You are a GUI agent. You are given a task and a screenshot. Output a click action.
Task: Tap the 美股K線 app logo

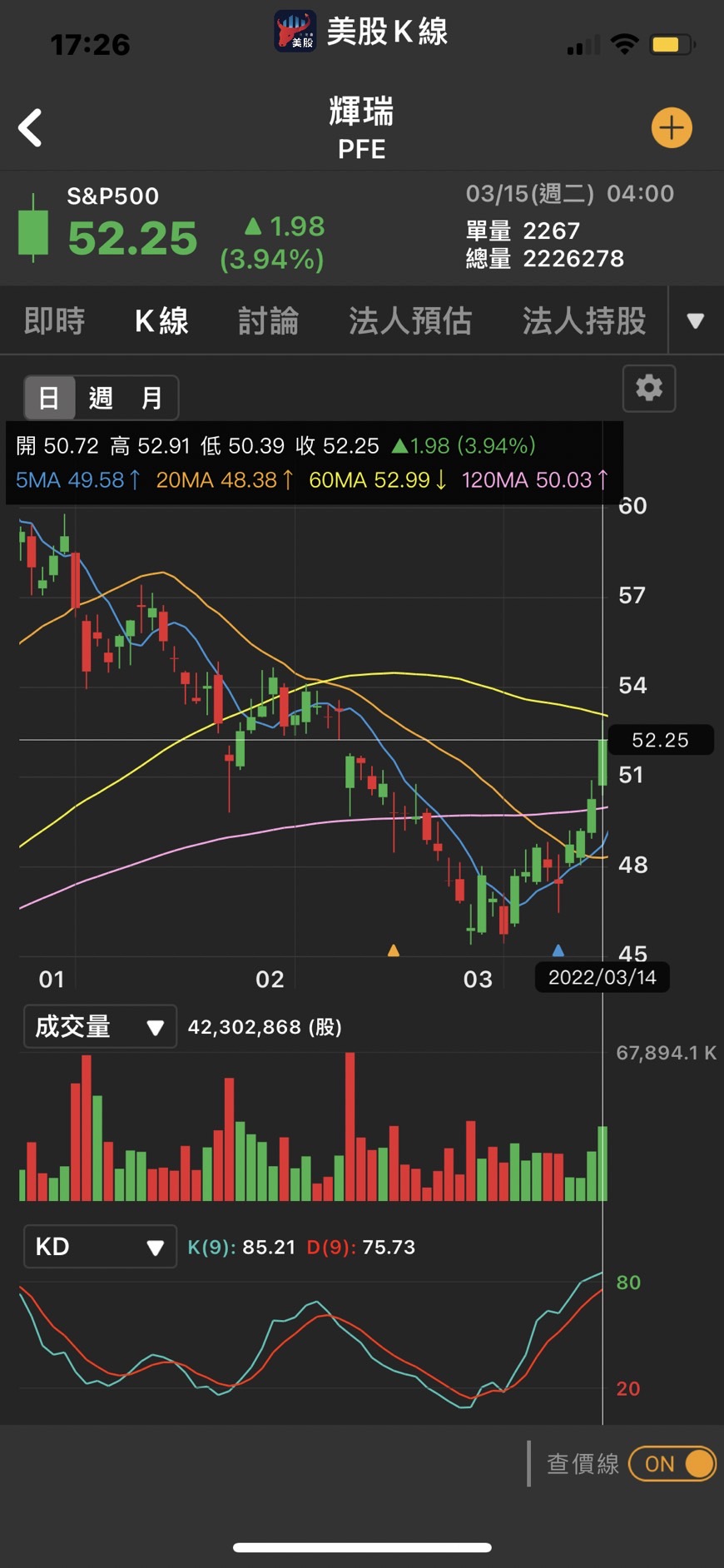pos(295,32)
